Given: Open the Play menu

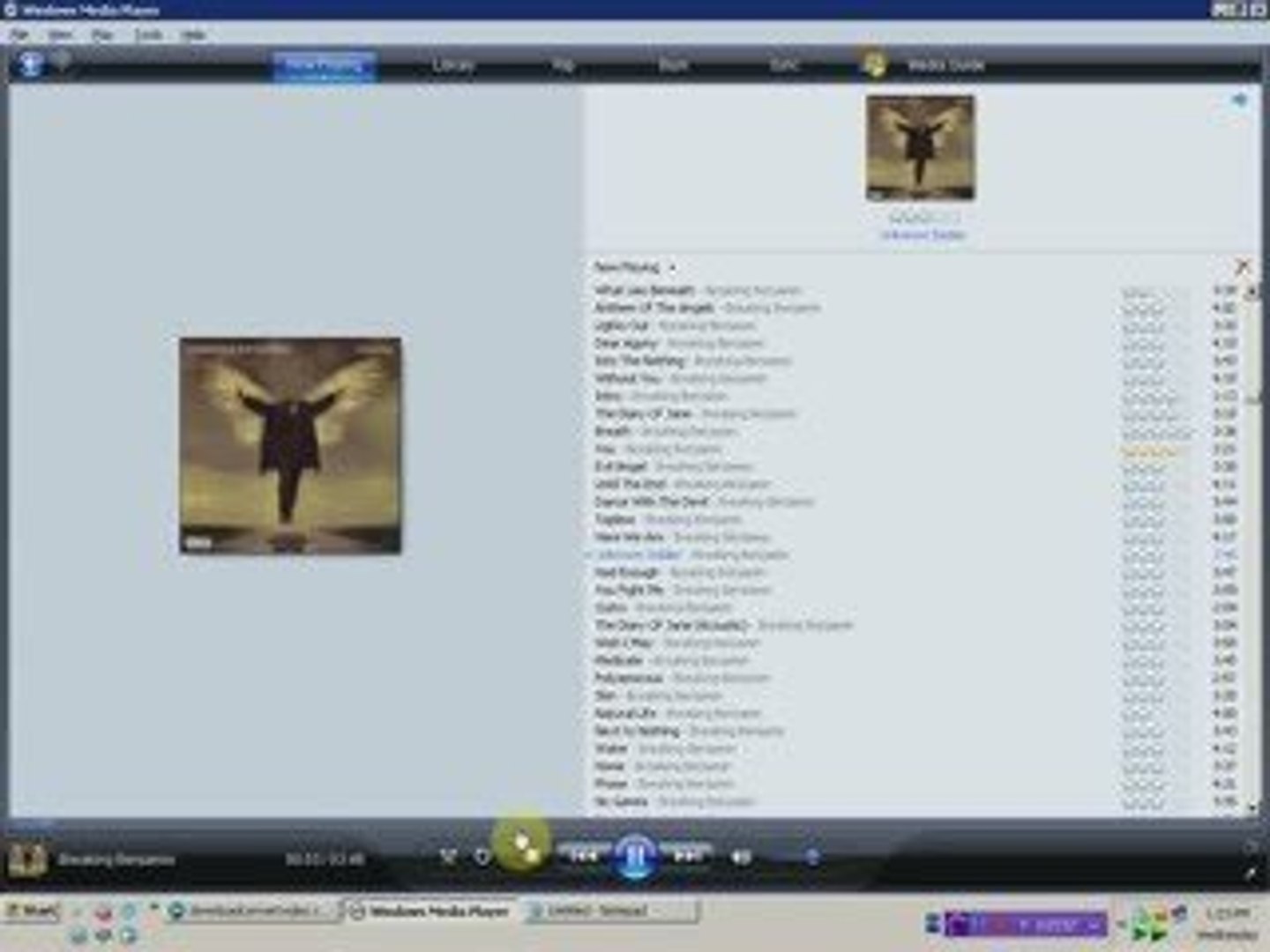Looking at the screenshot, I should click(102, 35).
